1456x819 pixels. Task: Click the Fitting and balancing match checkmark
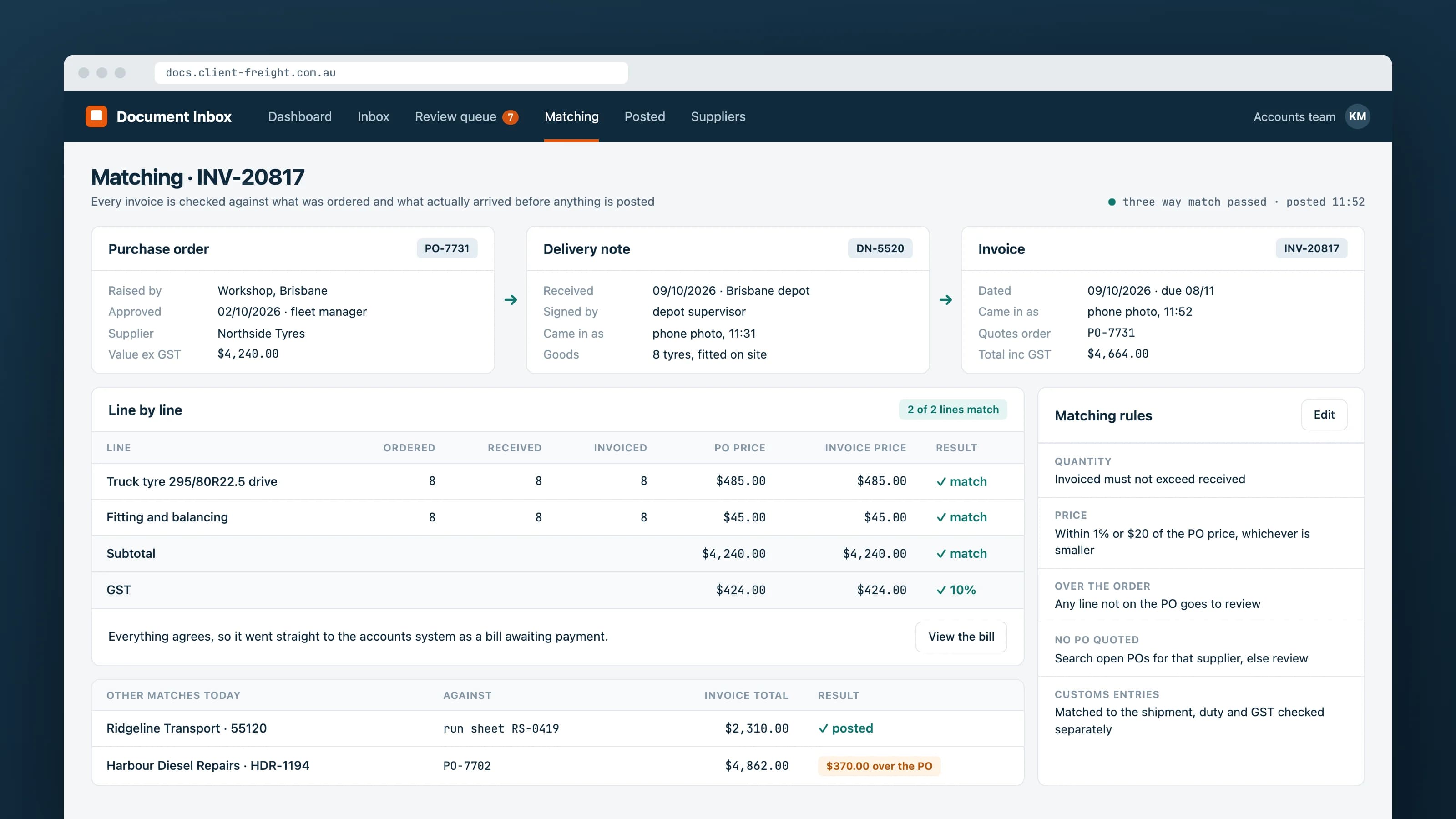pos(941,517)
